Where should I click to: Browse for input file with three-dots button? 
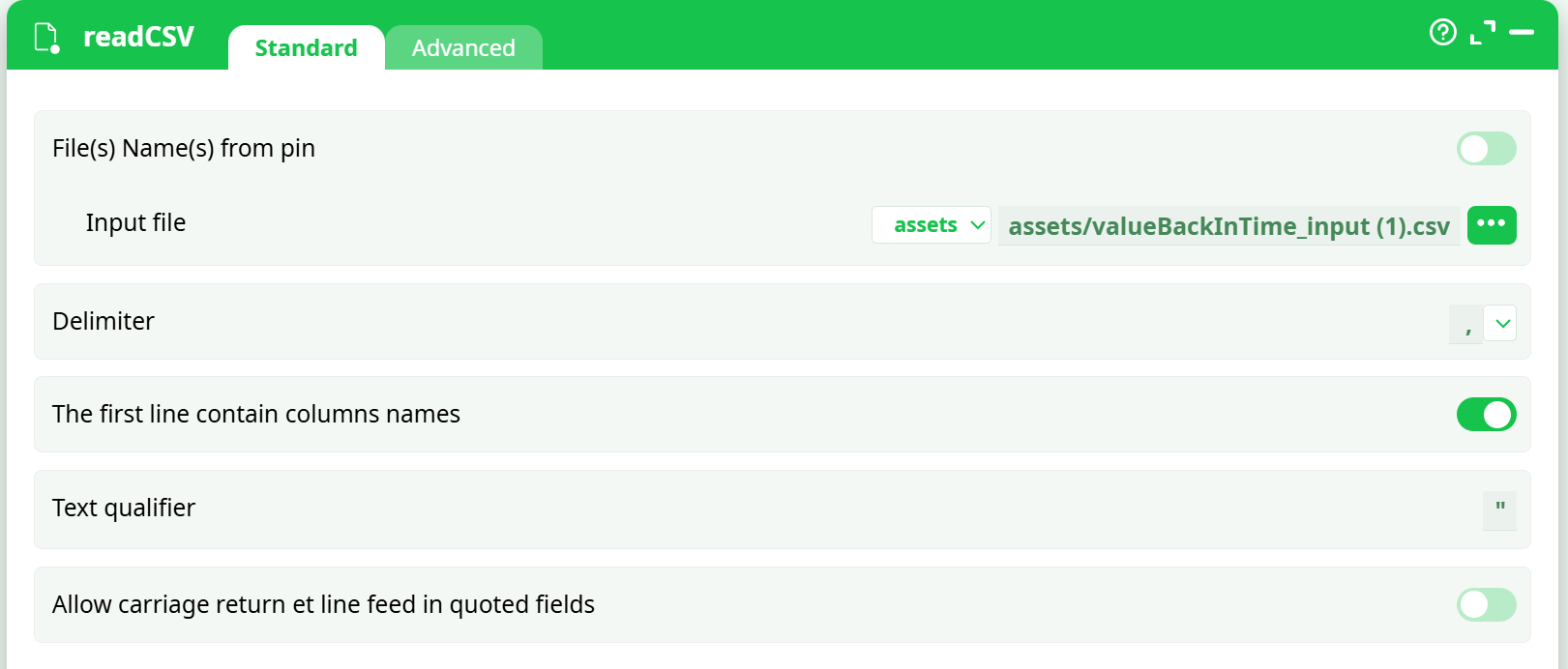pos(1491,225)
